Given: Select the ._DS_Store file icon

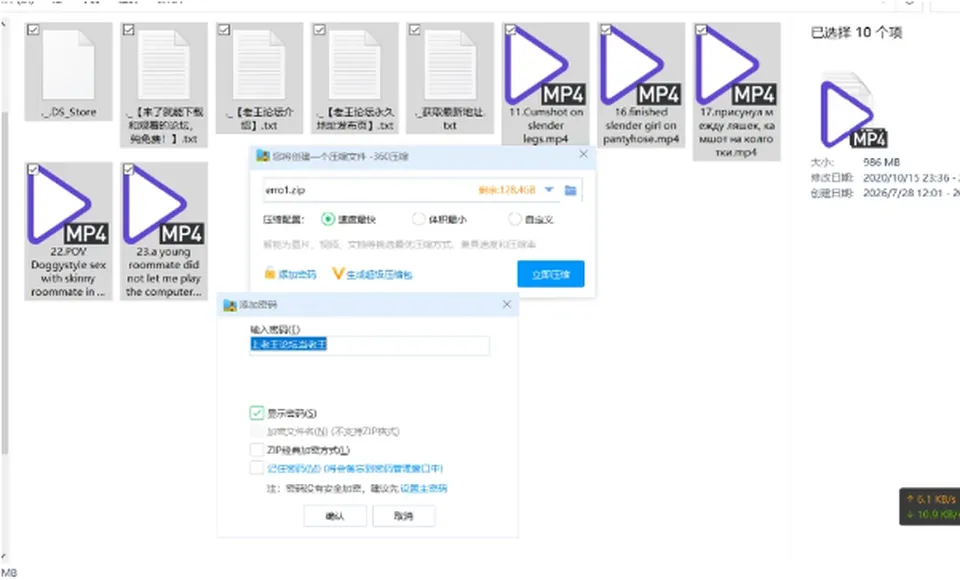Looking at the screenshot, I should pyautogui.click(x=69, y=64).
